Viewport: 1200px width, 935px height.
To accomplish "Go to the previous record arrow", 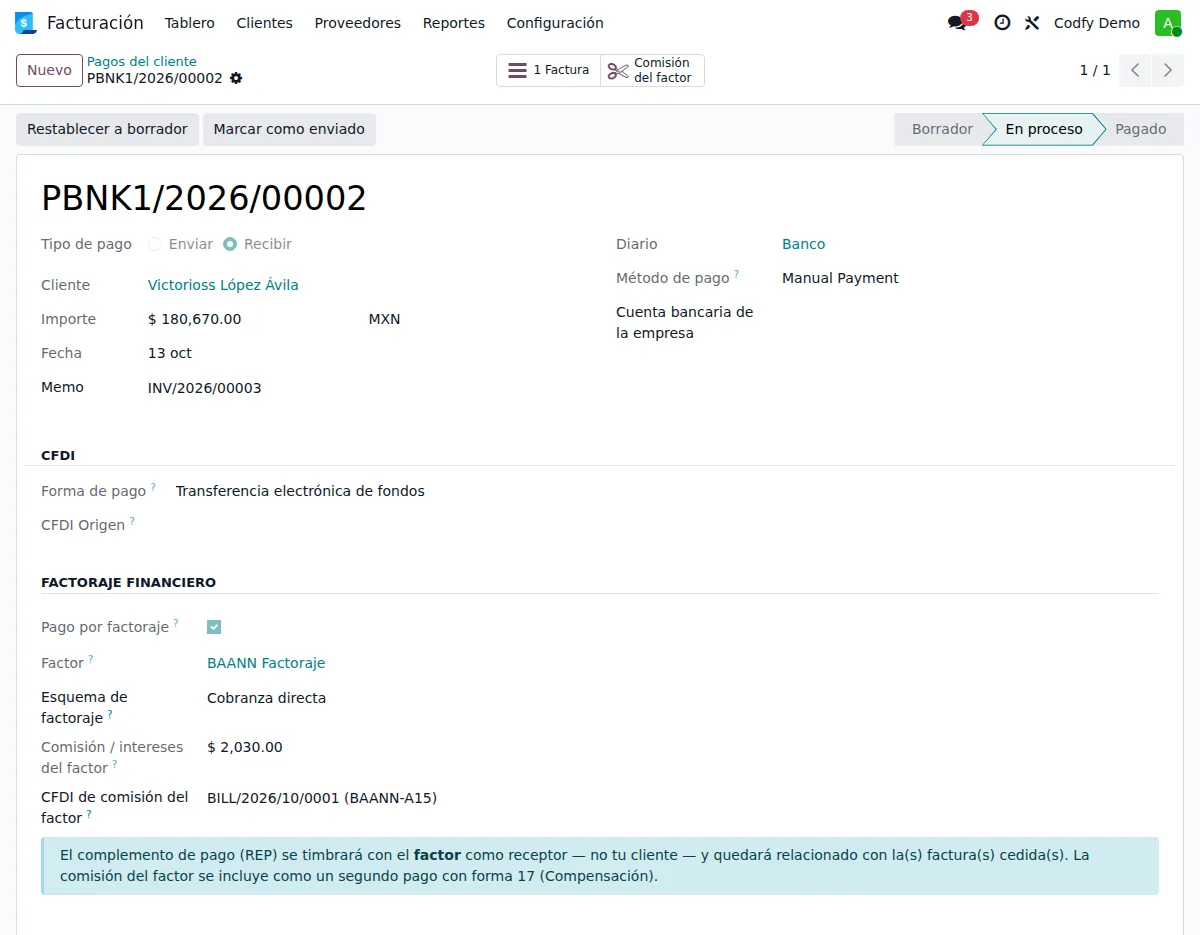I will click(1135, 70).
